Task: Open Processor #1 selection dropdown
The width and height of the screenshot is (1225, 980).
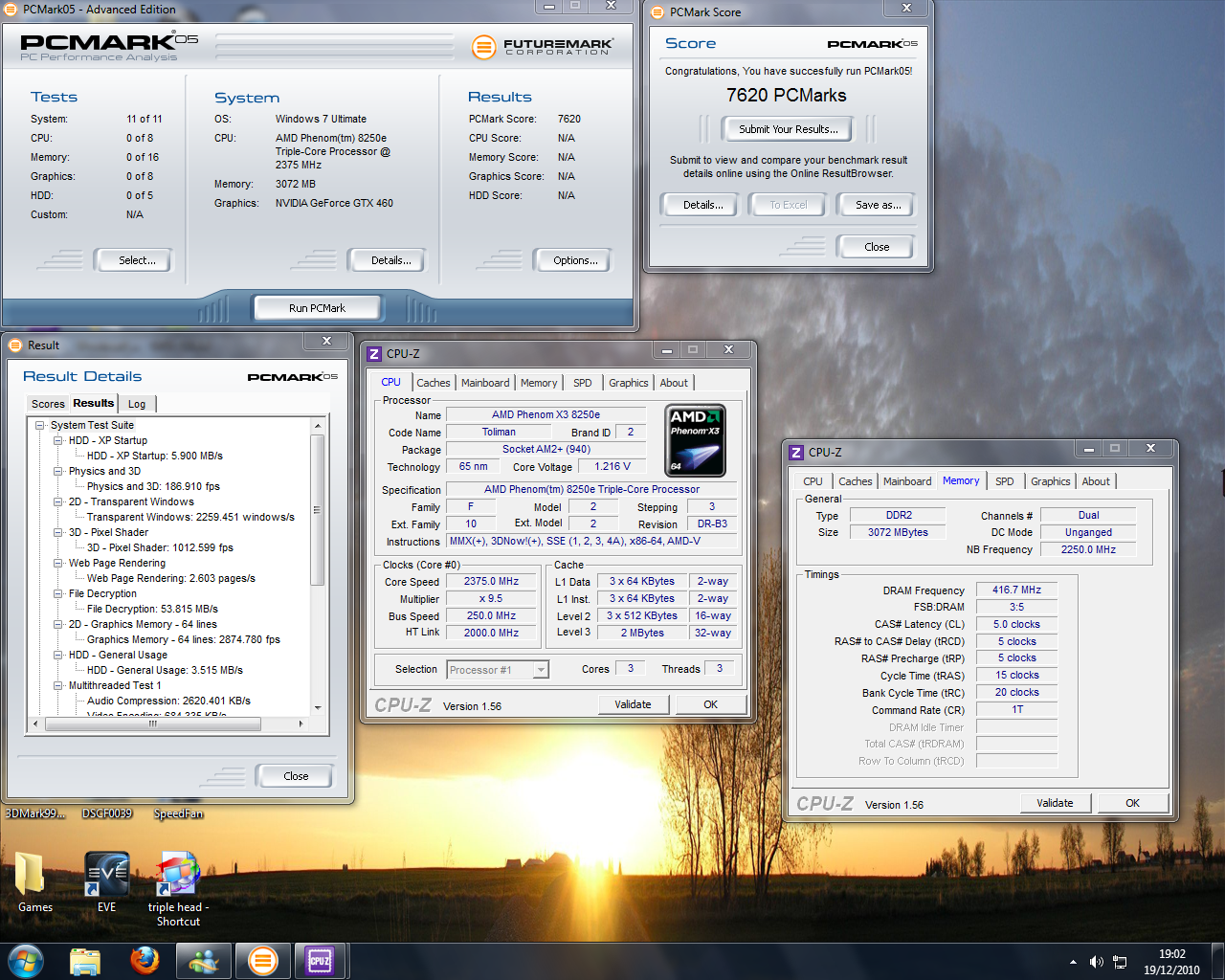Action: (x=498, y=670)
